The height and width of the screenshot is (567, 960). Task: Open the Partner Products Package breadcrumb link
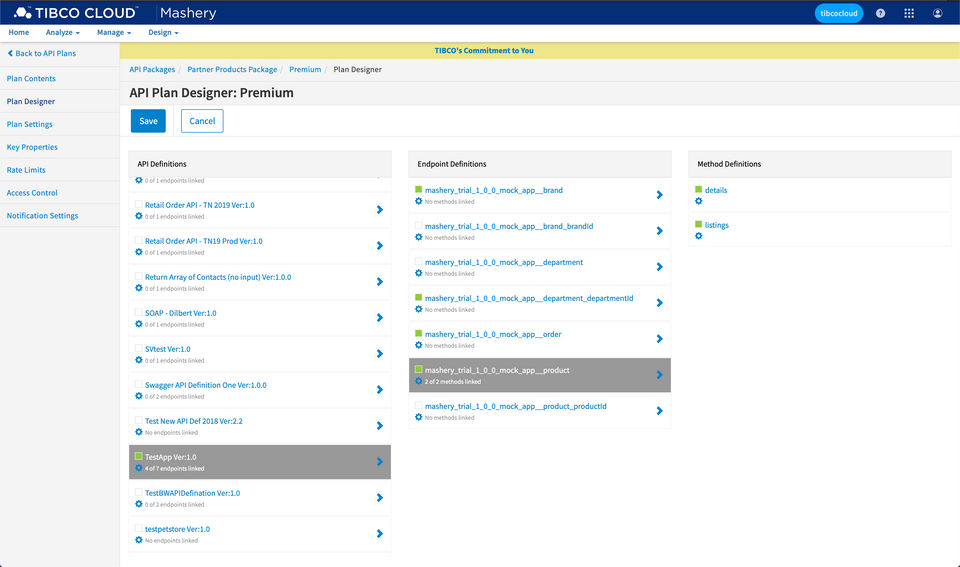pyautogui.click(x=232, y=70)
